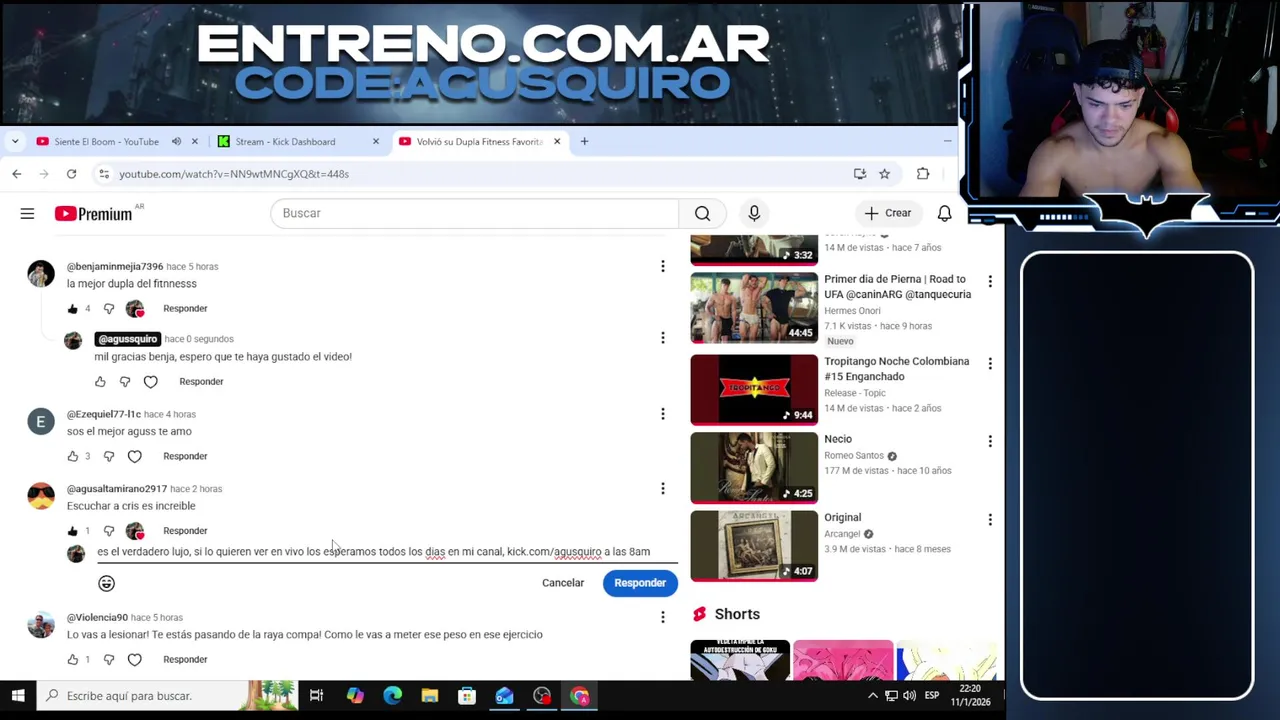
Task: Select the Volvió su Dupla Fitness tab
Action: (479, 142)
